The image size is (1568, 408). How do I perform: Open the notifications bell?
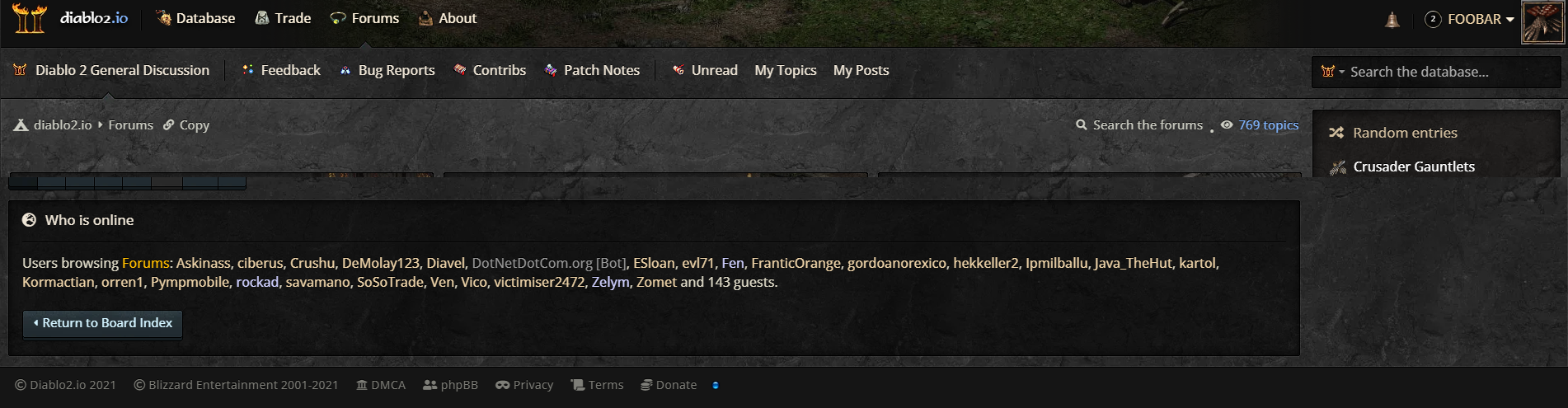pyautogui.click(x=1392, y=20)
